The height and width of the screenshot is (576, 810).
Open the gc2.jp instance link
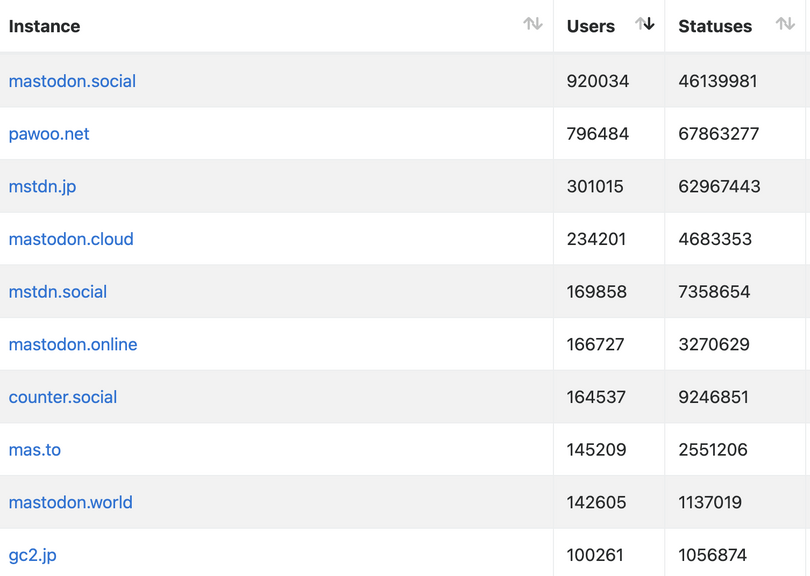[33, 555]
